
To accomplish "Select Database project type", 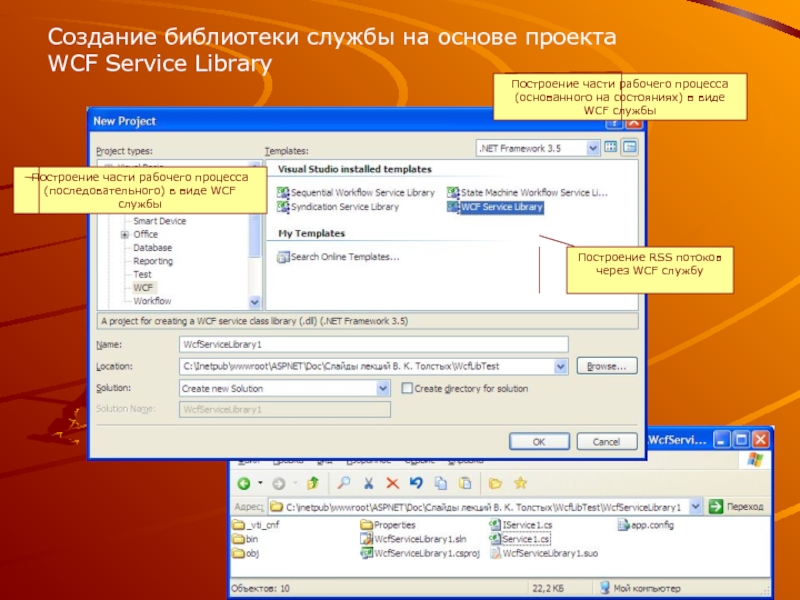I will (153, 247).
